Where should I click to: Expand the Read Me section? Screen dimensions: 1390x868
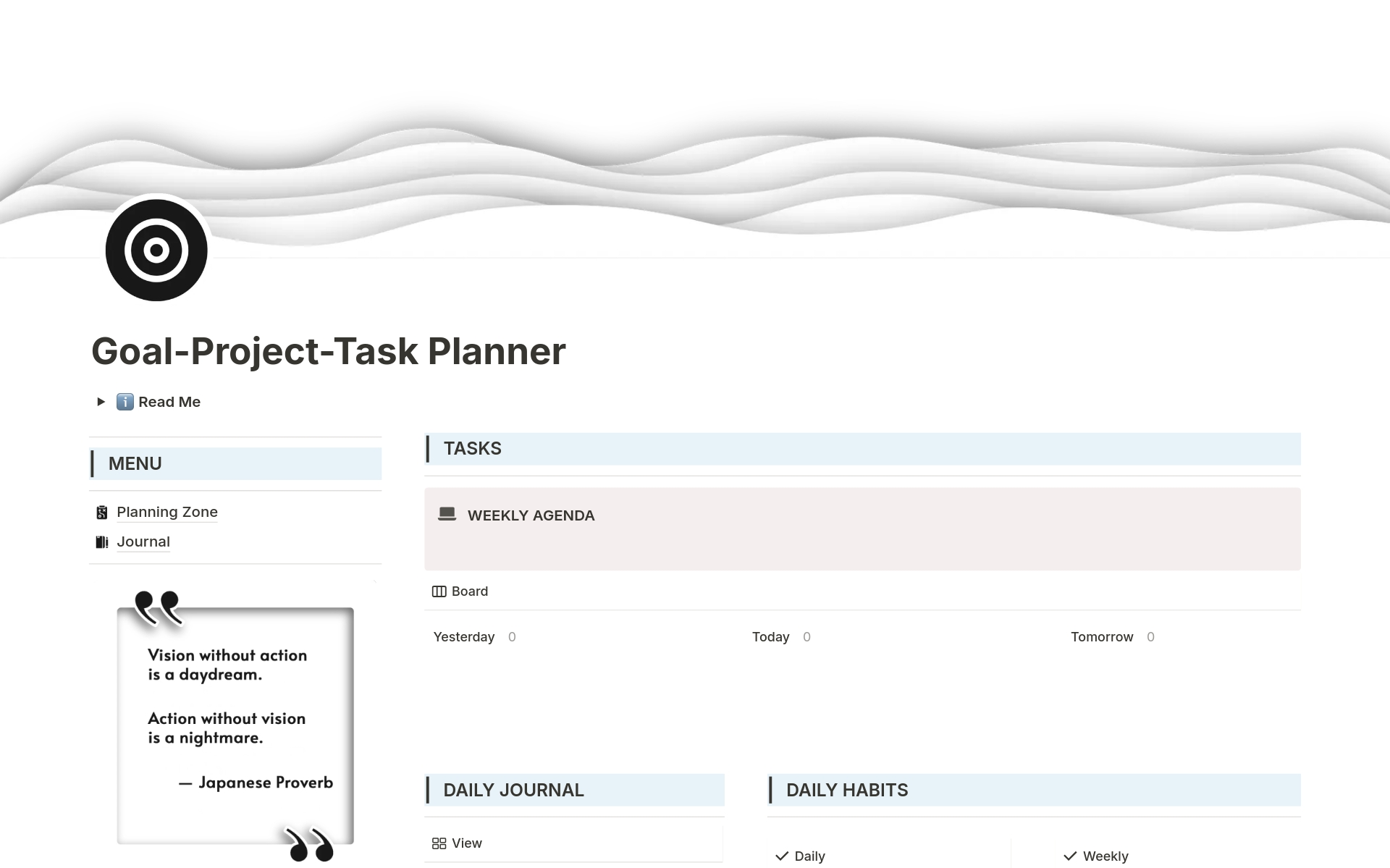(101, 402)
